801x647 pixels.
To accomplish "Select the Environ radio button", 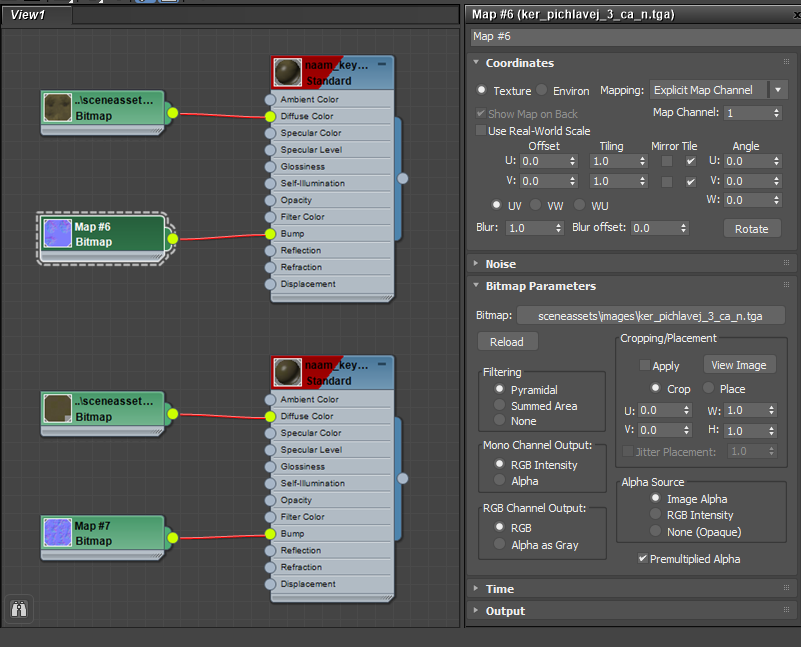I will coord(542,89).
